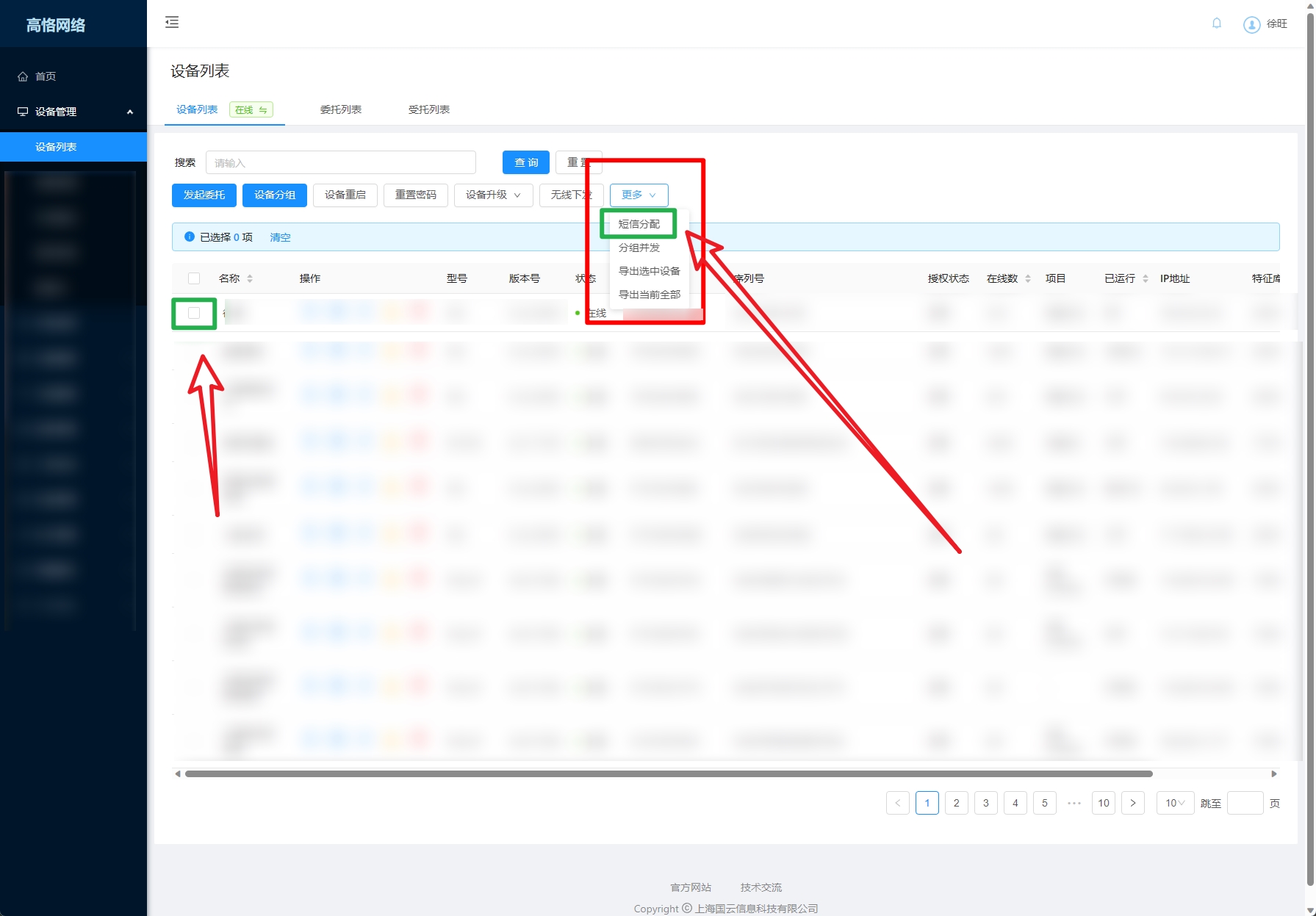Sort by name column arrows
The height and width of the screenshot is (916, 1316).
pos(250,278)
